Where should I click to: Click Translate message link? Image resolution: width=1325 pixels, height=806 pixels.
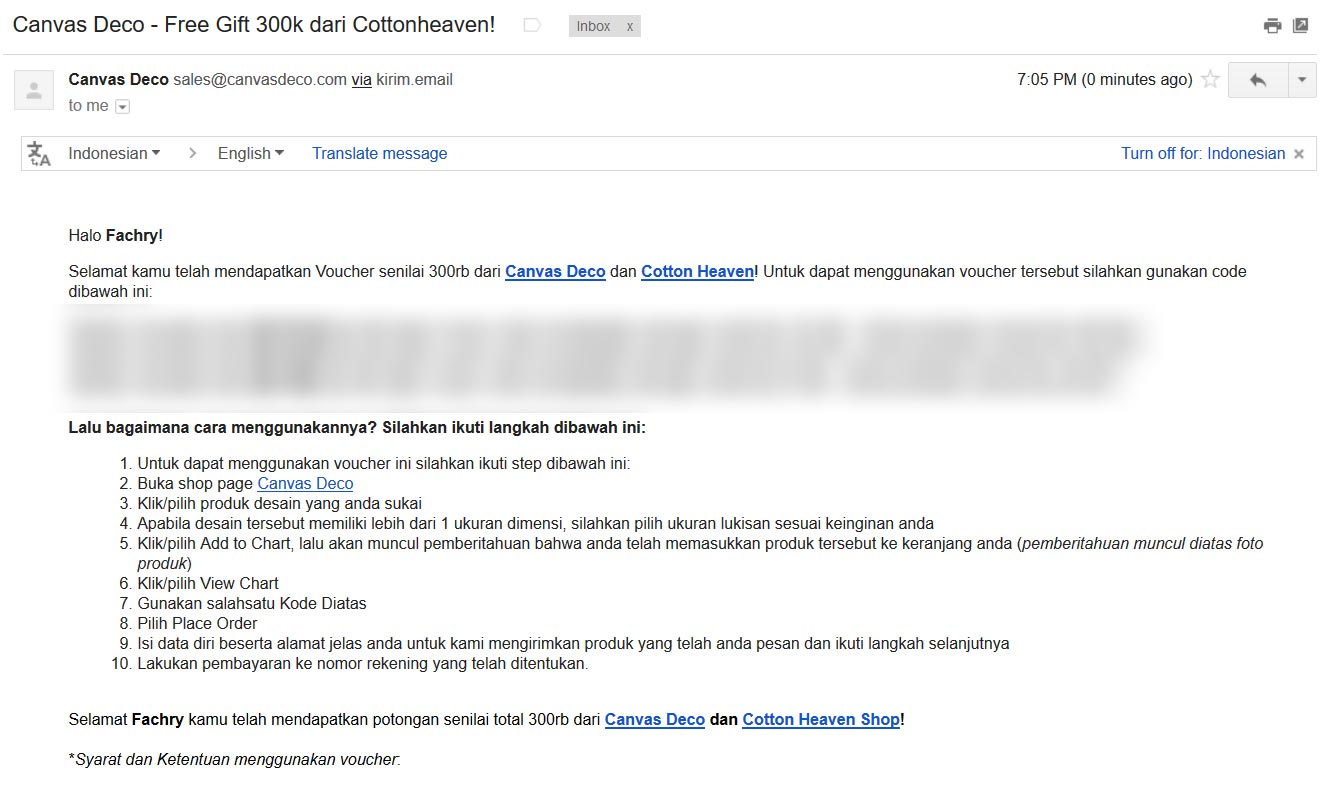379,153
